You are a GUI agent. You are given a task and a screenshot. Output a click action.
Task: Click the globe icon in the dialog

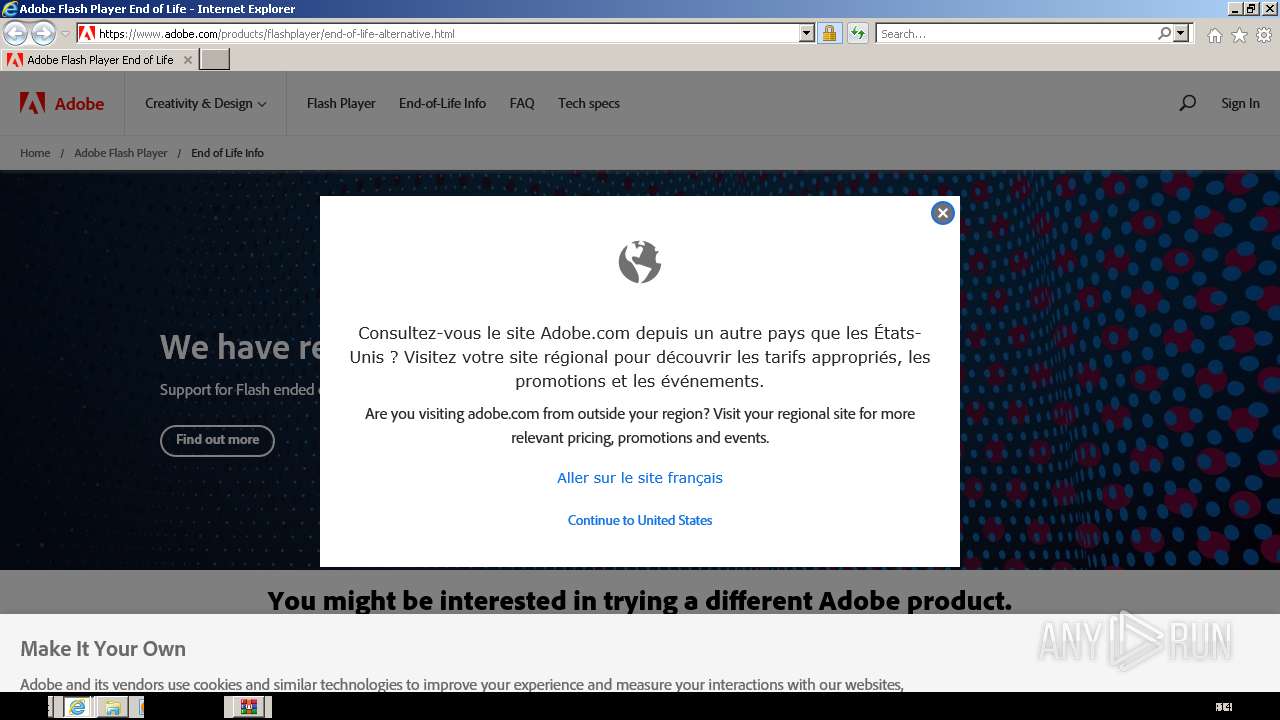point(640,262)
